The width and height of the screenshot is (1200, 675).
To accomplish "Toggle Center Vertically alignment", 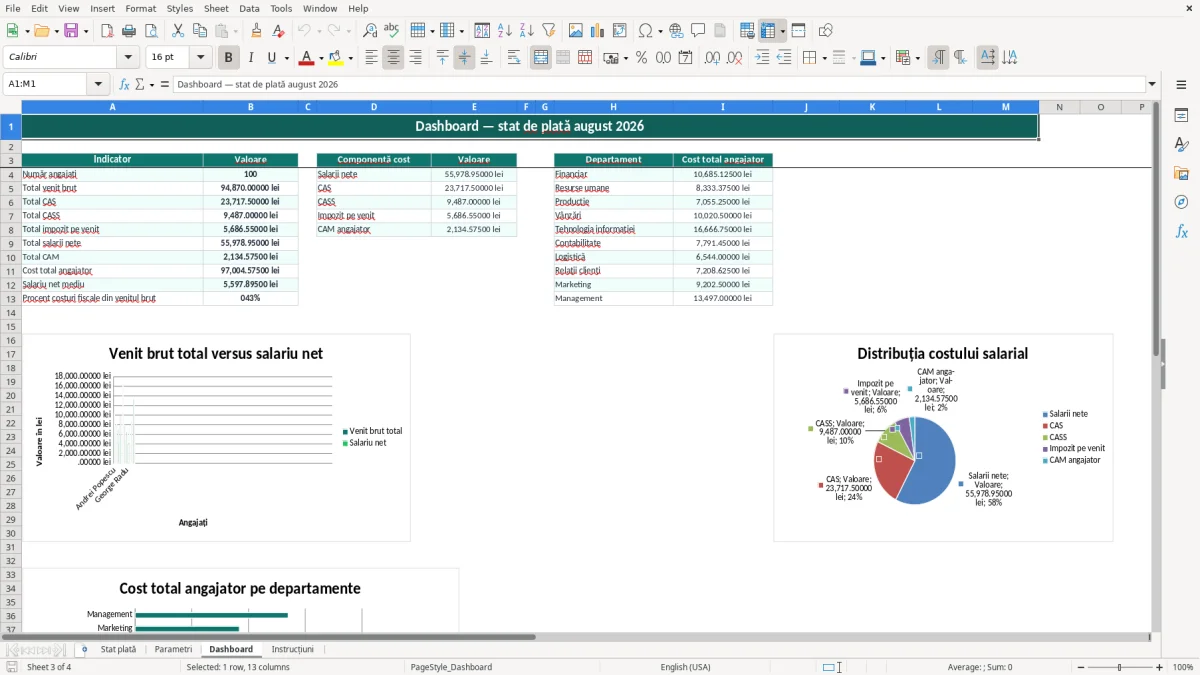I will [464, 58].
